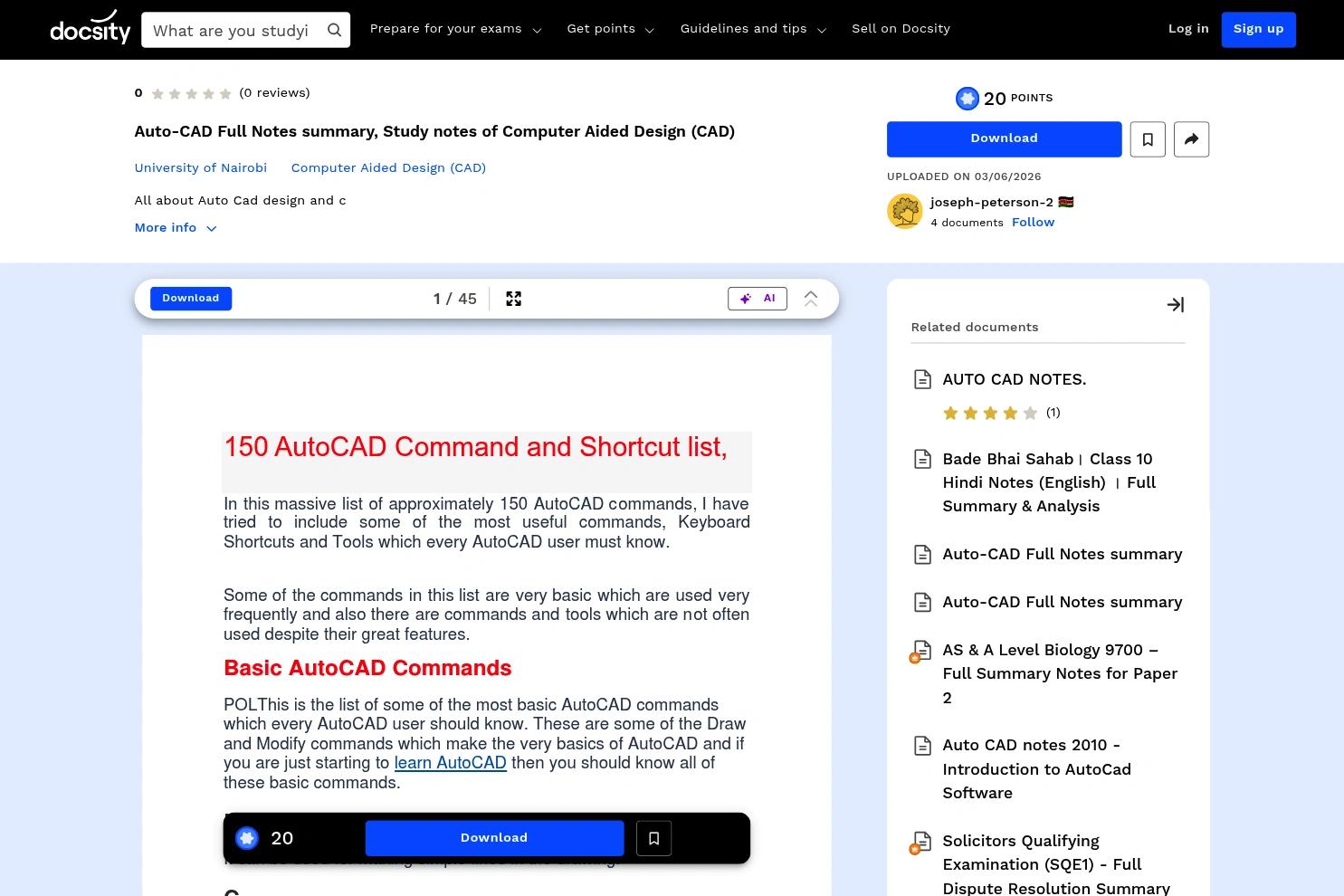
Task: Click the bookmark icon in the floating black bar
Action: click(653, 839)
